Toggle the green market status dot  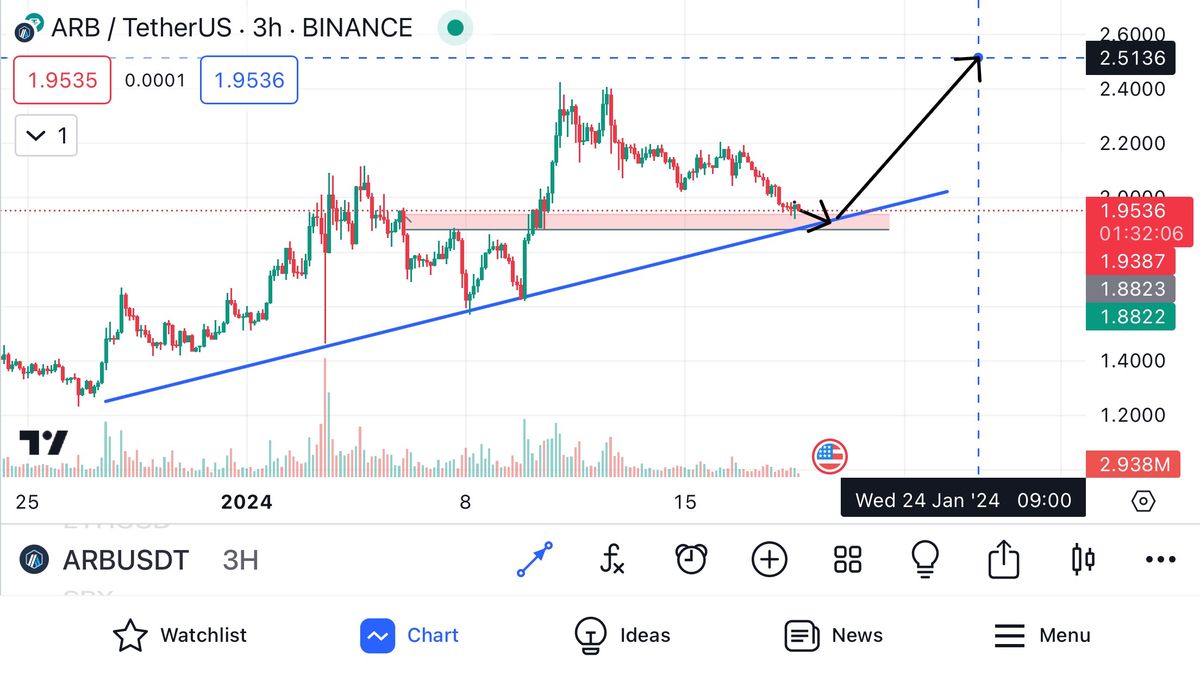click(455, 28)
